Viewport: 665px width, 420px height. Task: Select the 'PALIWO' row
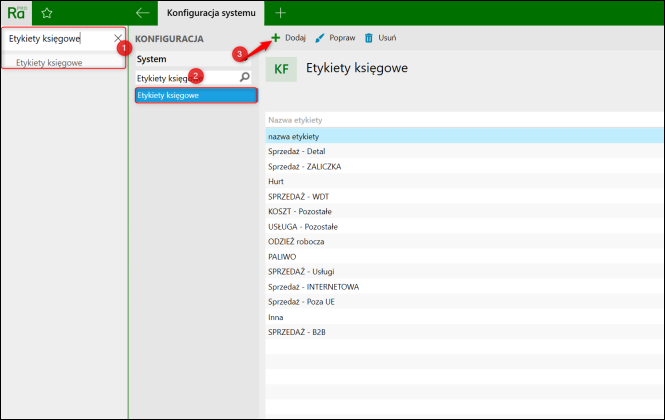tap(465, 257)
